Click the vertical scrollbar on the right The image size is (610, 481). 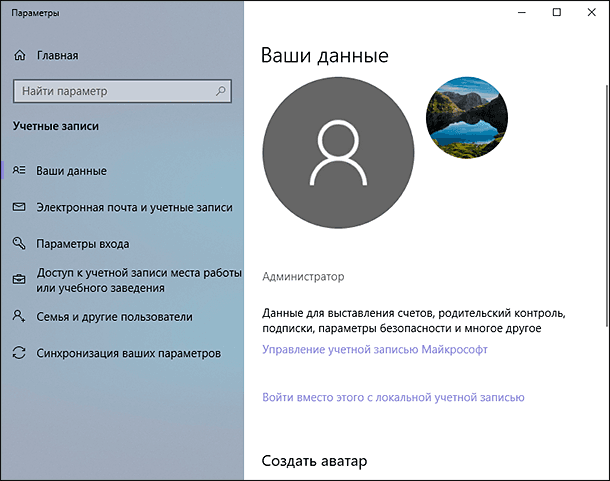pyautogui.click(x=607, y=205)
